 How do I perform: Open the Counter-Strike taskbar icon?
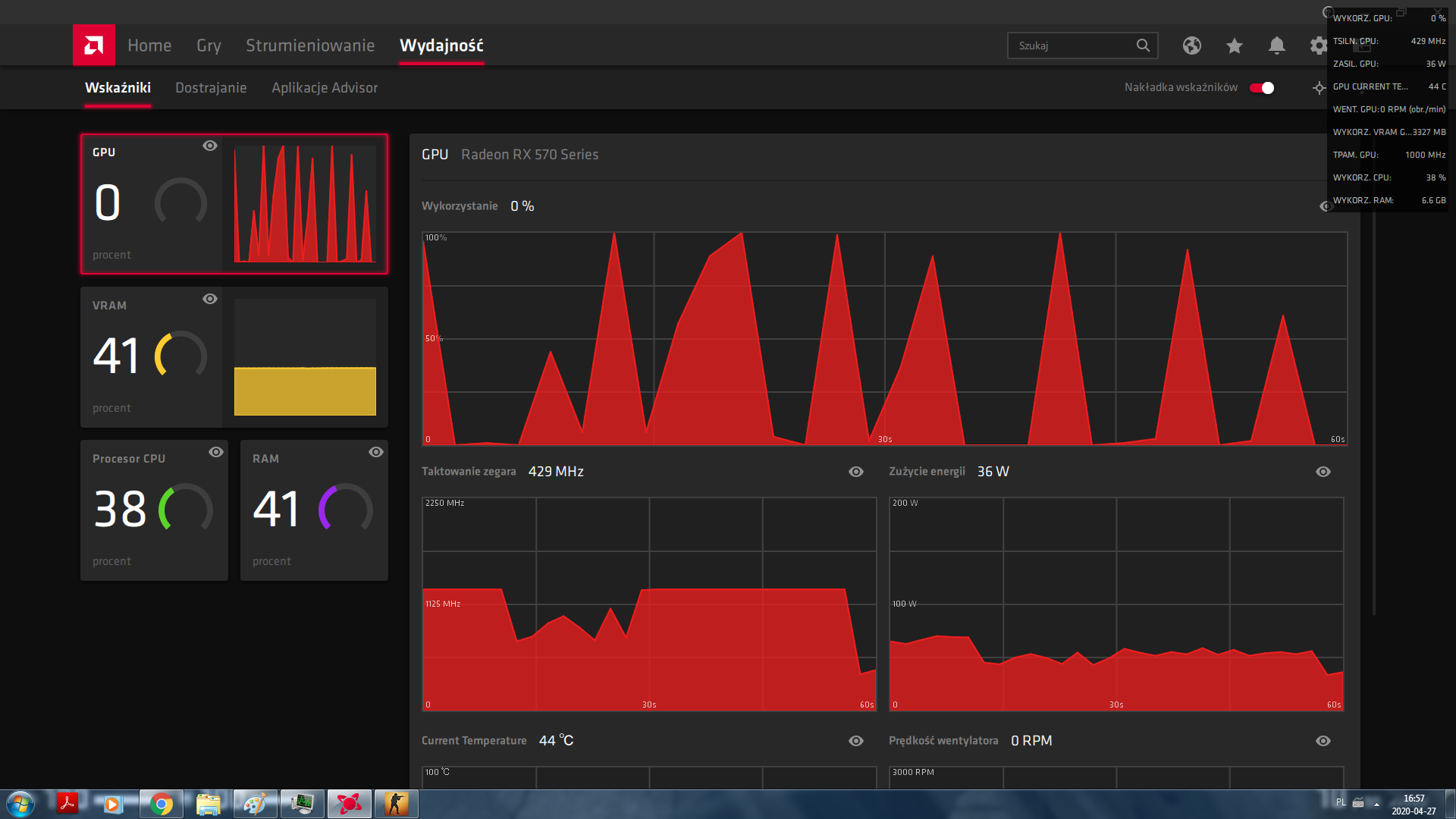(397, 805)
